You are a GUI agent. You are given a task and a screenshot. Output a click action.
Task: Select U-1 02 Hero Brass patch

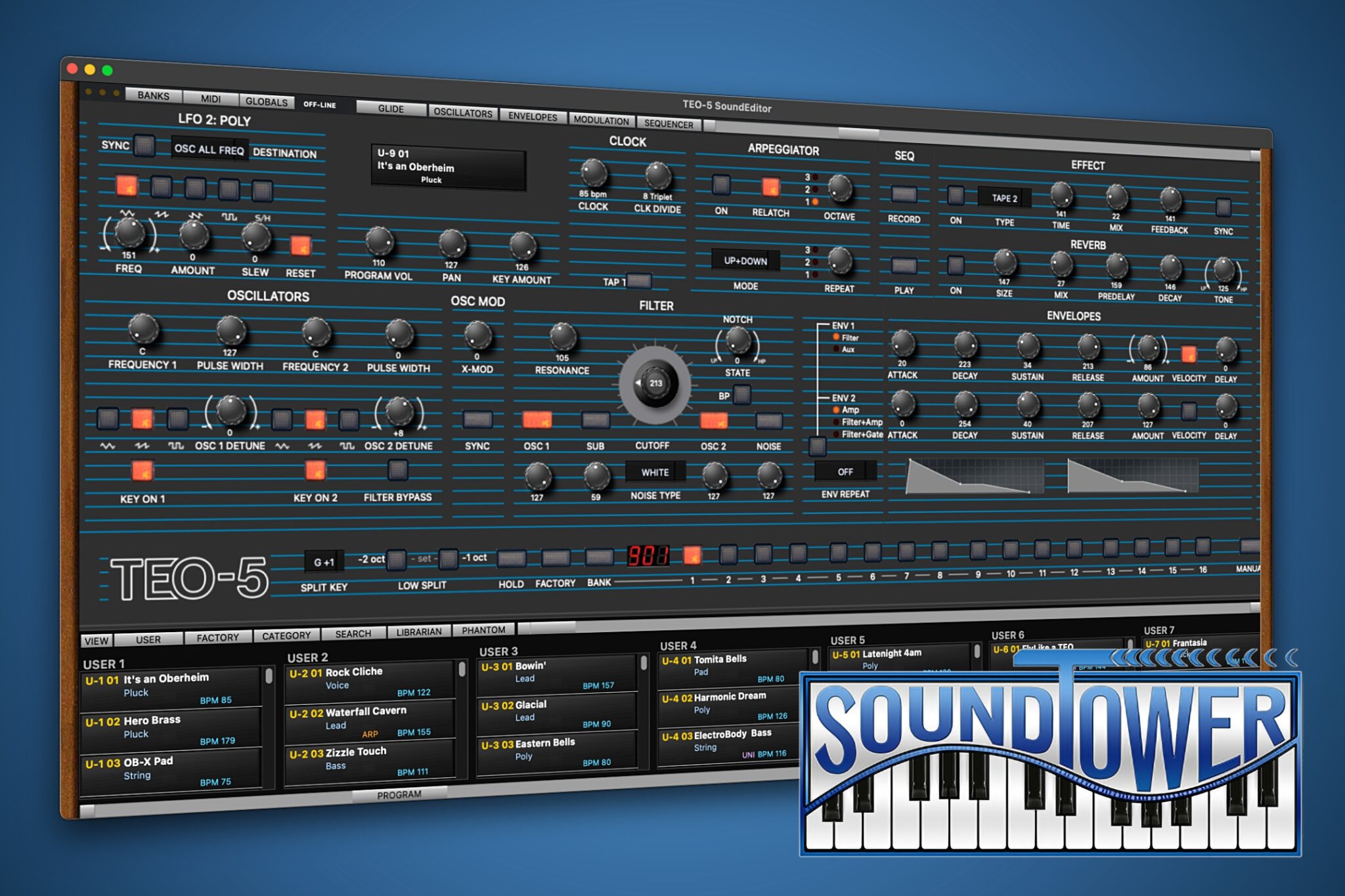tap(171, 730)
